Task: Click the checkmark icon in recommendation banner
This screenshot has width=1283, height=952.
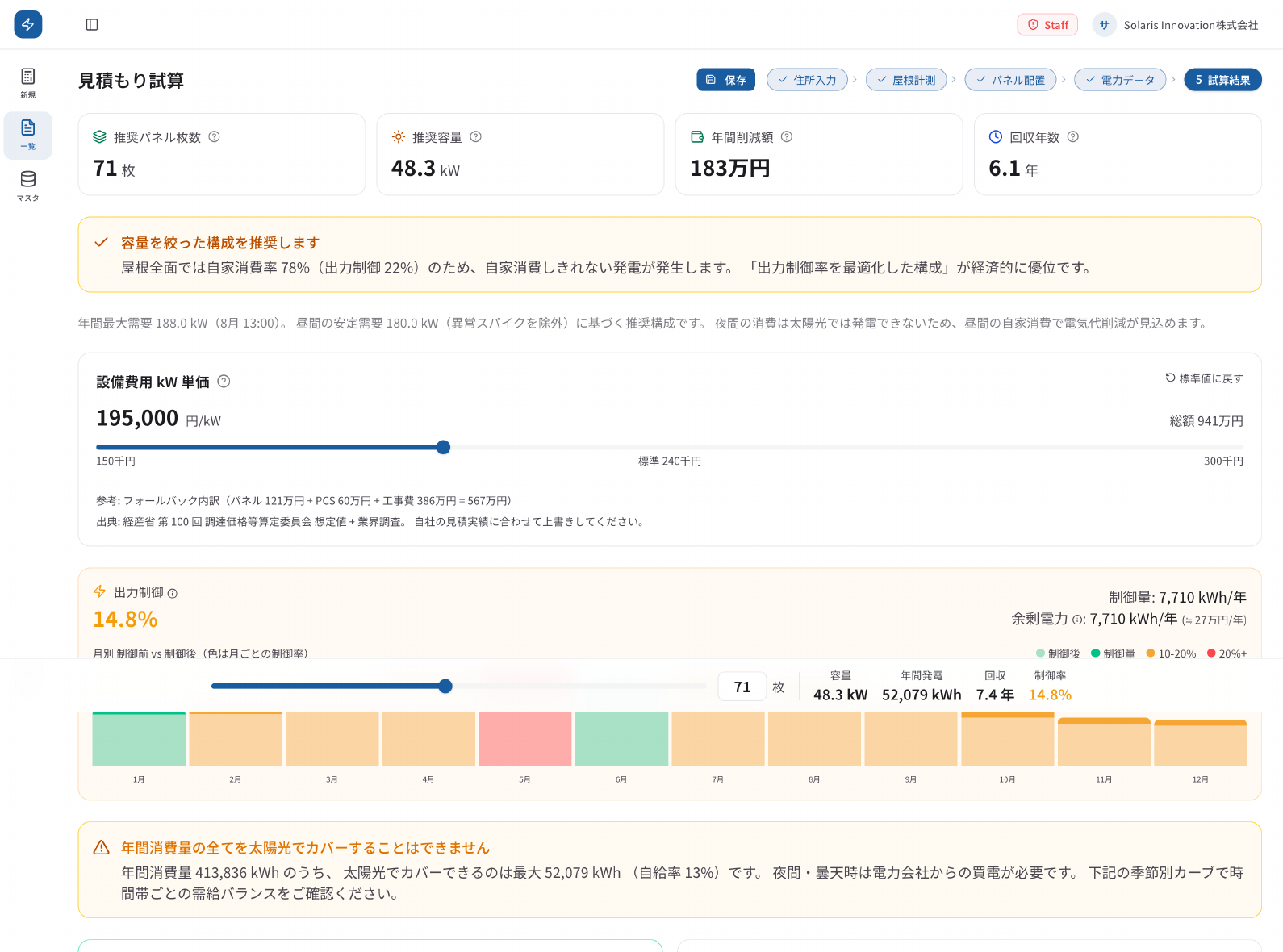Action: [102, 243]
